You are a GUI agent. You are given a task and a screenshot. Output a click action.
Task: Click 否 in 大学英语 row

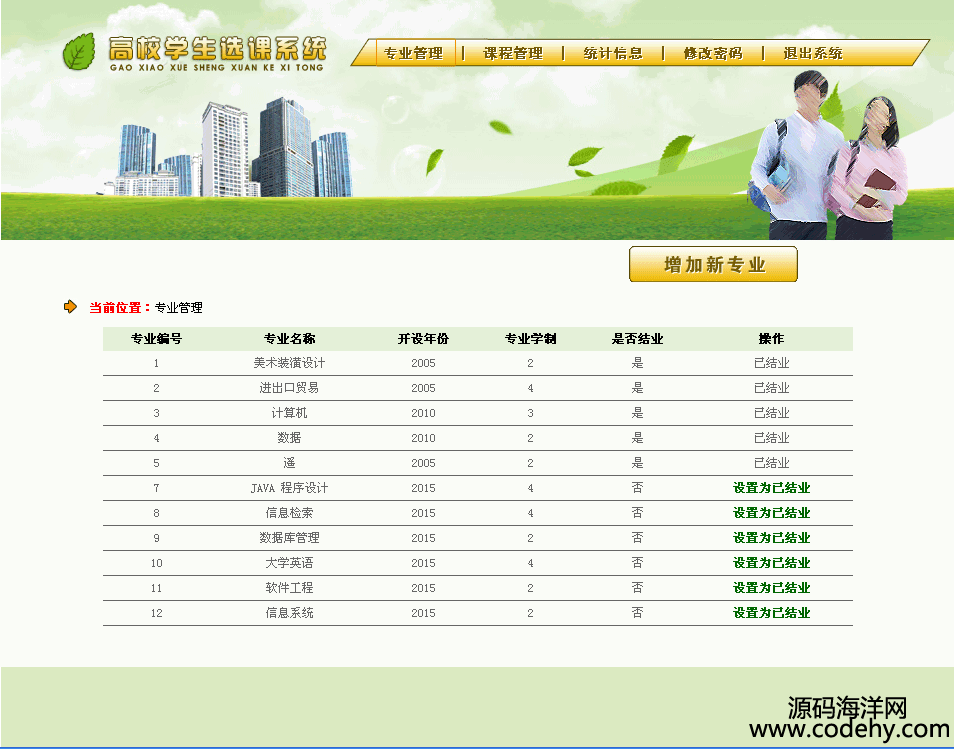tap(637, 563)
